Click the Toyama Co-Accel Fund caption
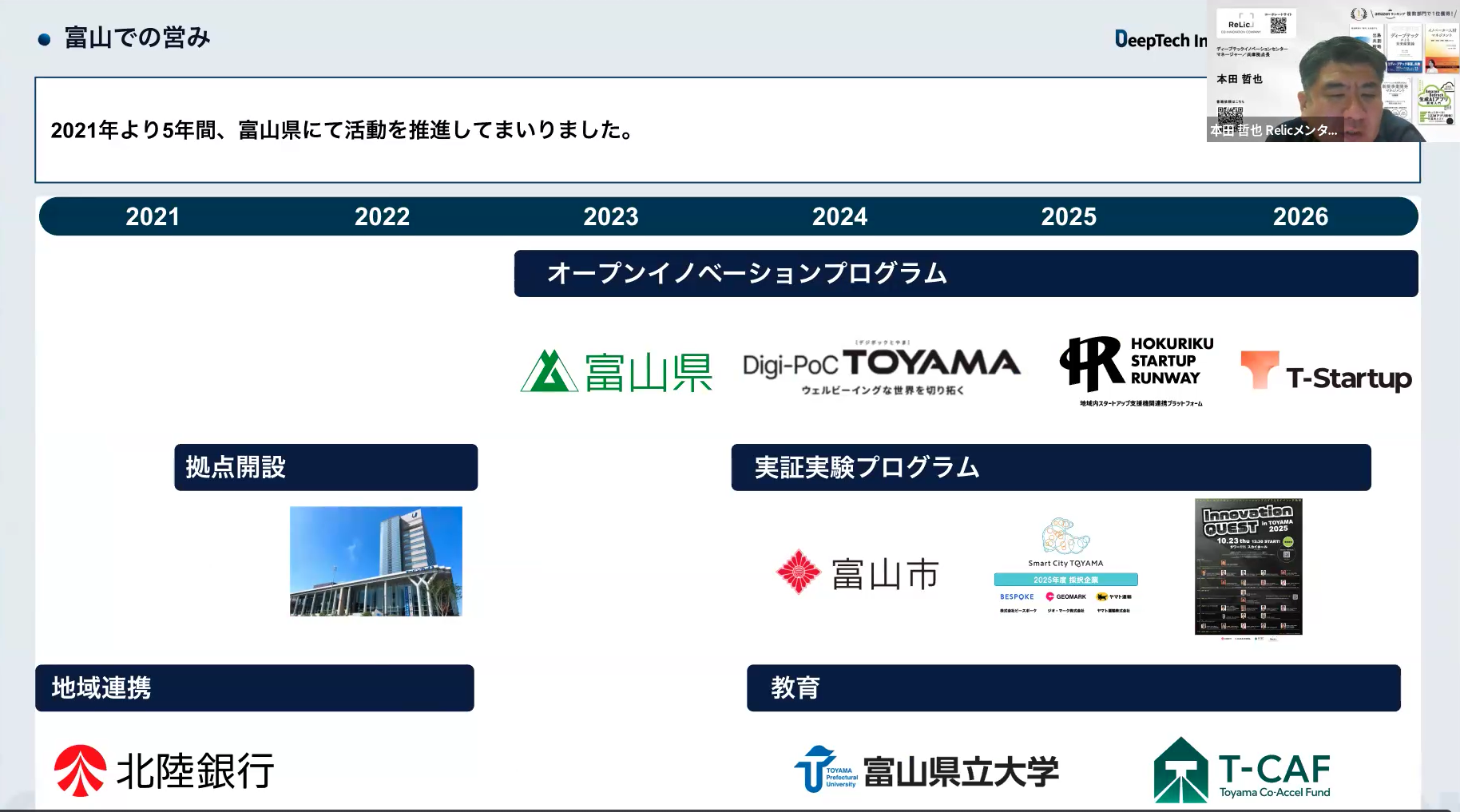 1275,792
